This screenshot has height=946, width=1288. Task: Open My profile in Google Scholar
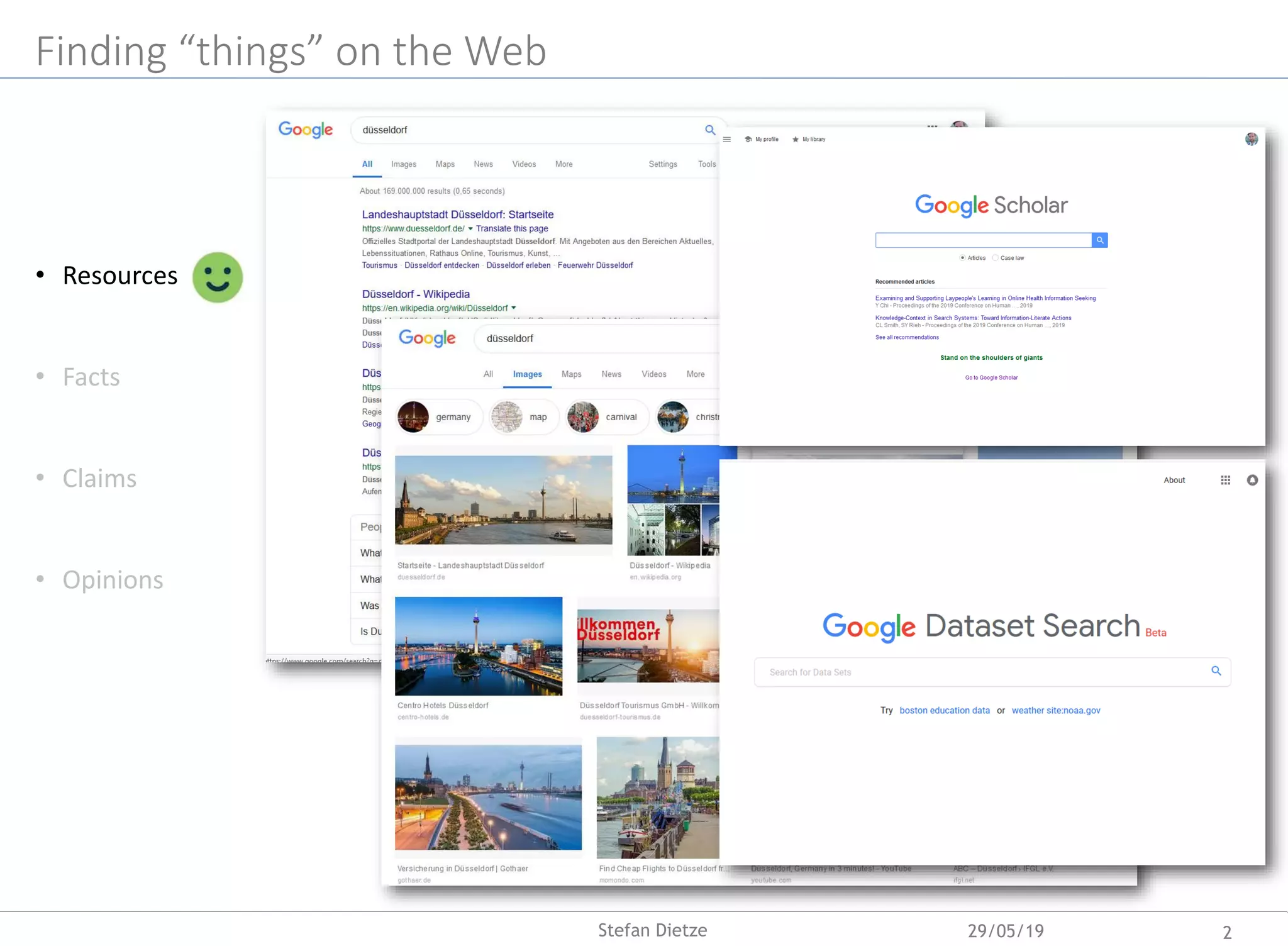pyautogui.click(x=762, y=140)
